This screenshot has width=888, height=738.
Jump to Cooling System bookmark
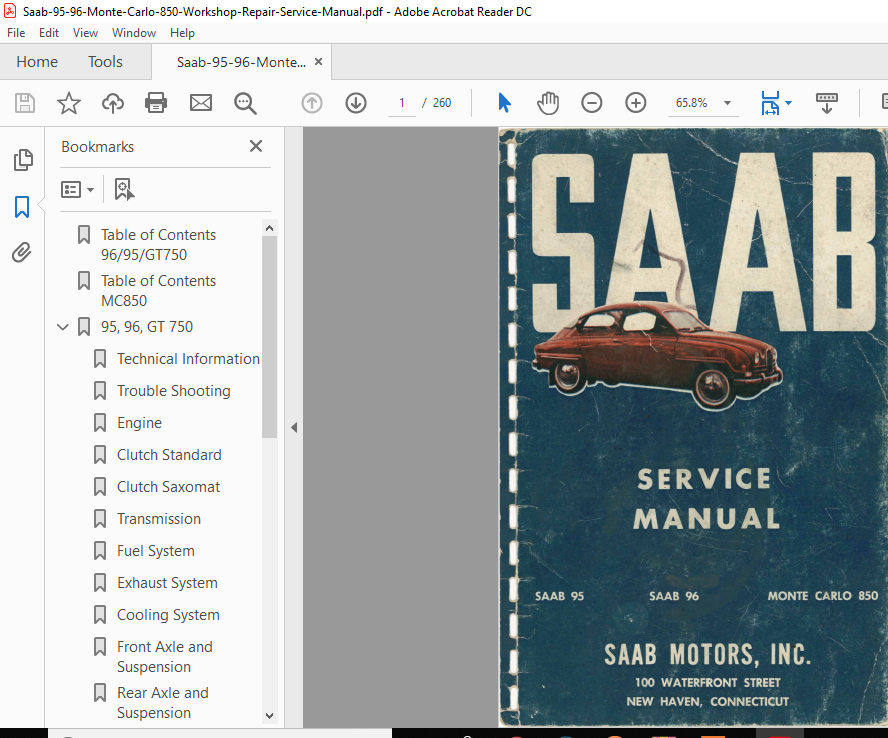tap(168, 615)
